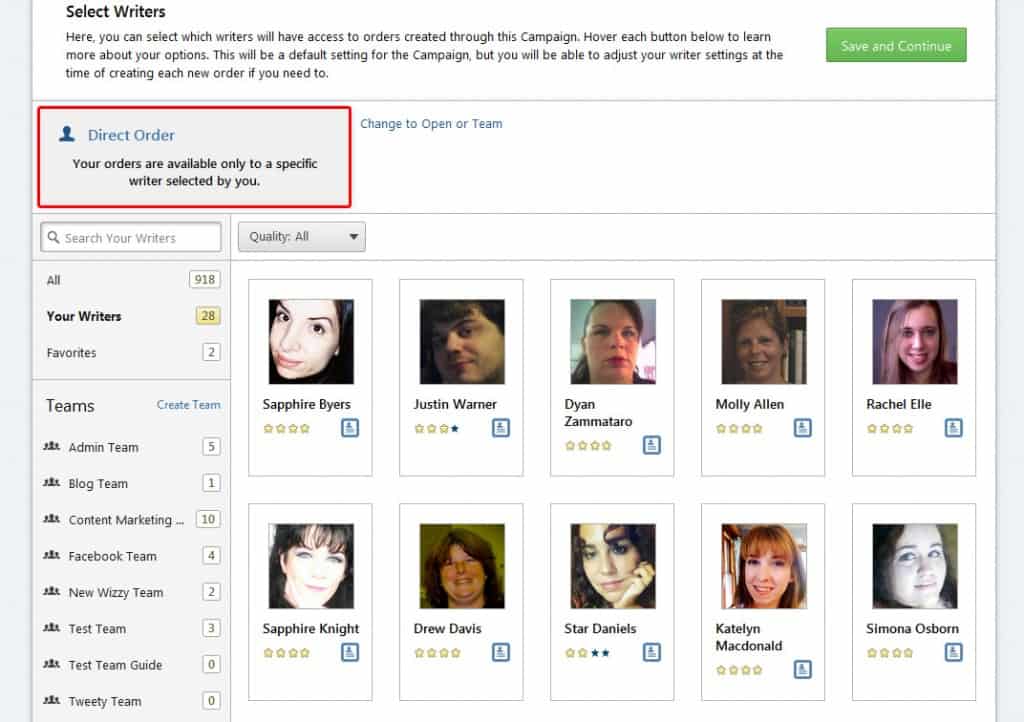Open the Quality filter dropdown
Image resolution: width=1024 pixels, height=722 pixels.
pyautogui.click(x=300, y=236)
